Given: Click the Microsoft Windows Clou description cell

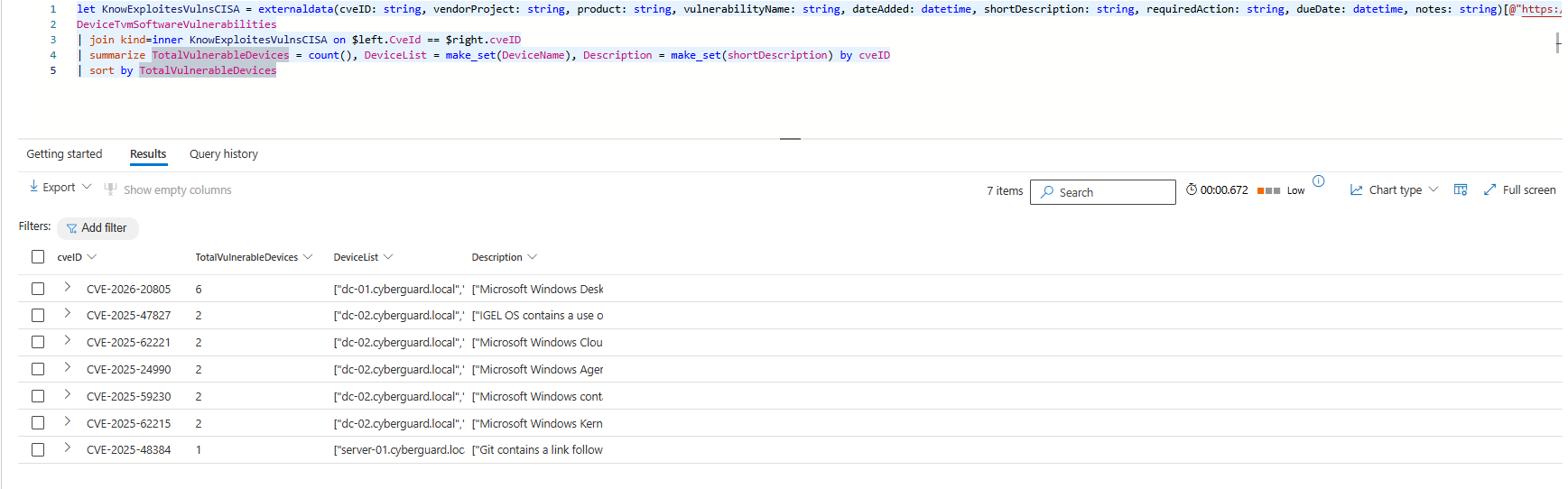Looking at the screenshot, I should coord(537,343).
